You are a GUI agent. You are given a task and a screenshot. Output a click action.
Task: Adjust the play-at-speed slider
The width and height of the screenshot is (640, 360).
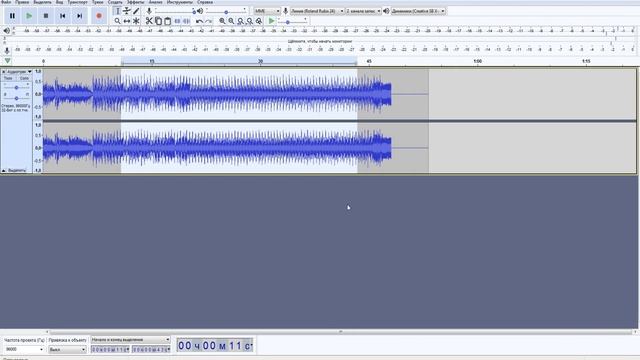(x=292, y=21)
